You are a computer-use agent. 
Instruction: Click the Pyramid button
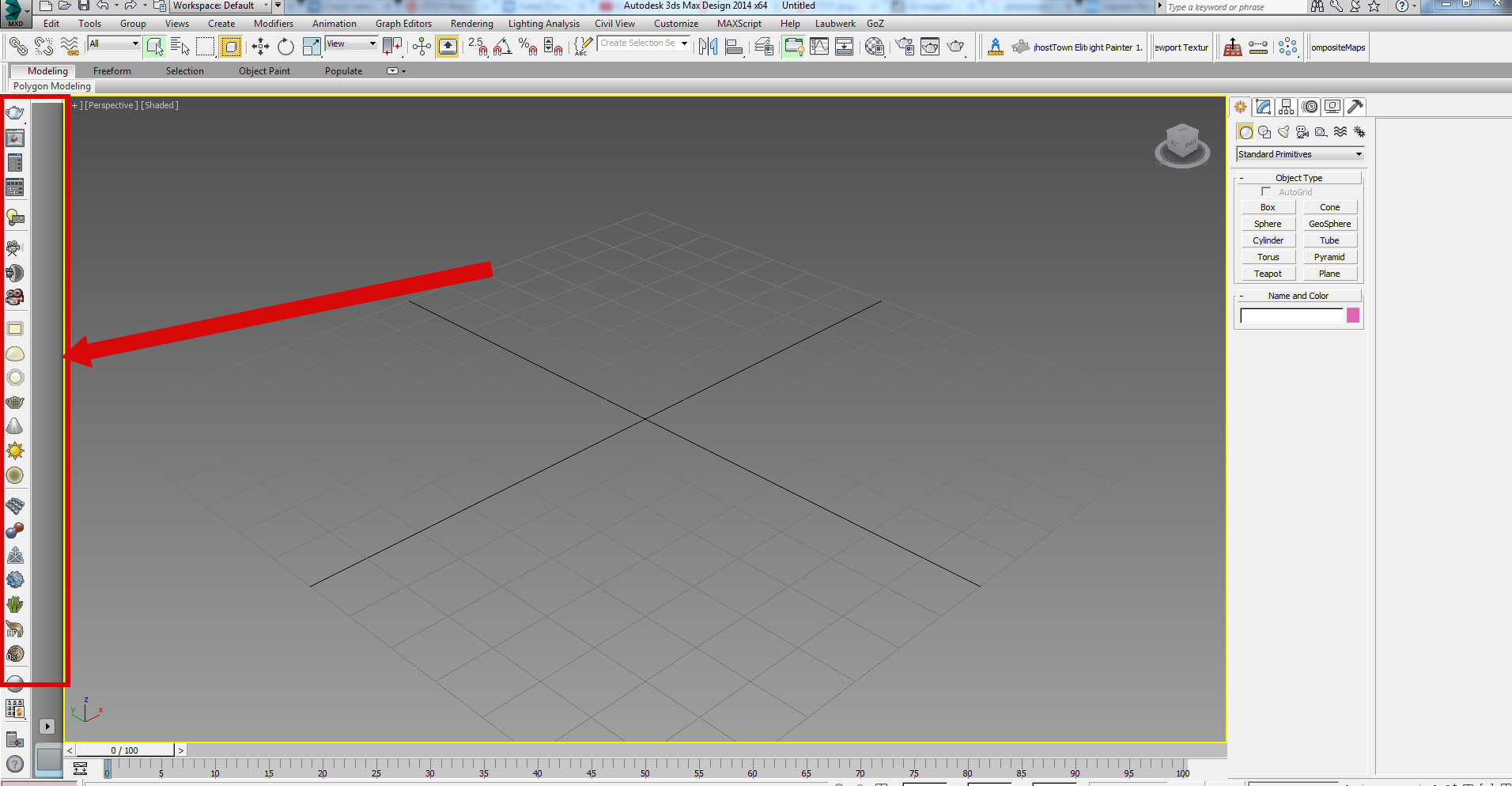(1329, 257)
